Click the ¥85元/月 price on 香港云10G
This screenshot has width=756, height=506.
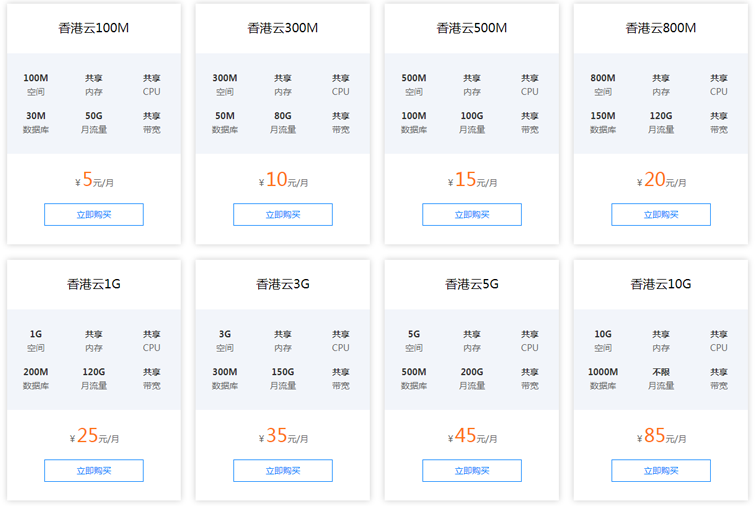[x=662, y=436]
